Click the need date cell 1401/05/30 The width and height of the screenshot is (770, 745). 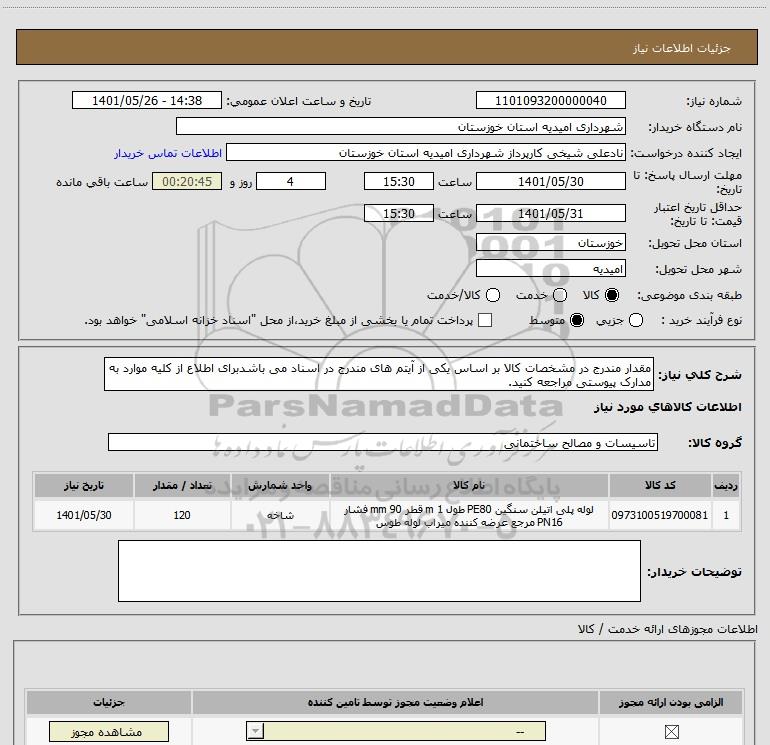(x=83, y=515)
